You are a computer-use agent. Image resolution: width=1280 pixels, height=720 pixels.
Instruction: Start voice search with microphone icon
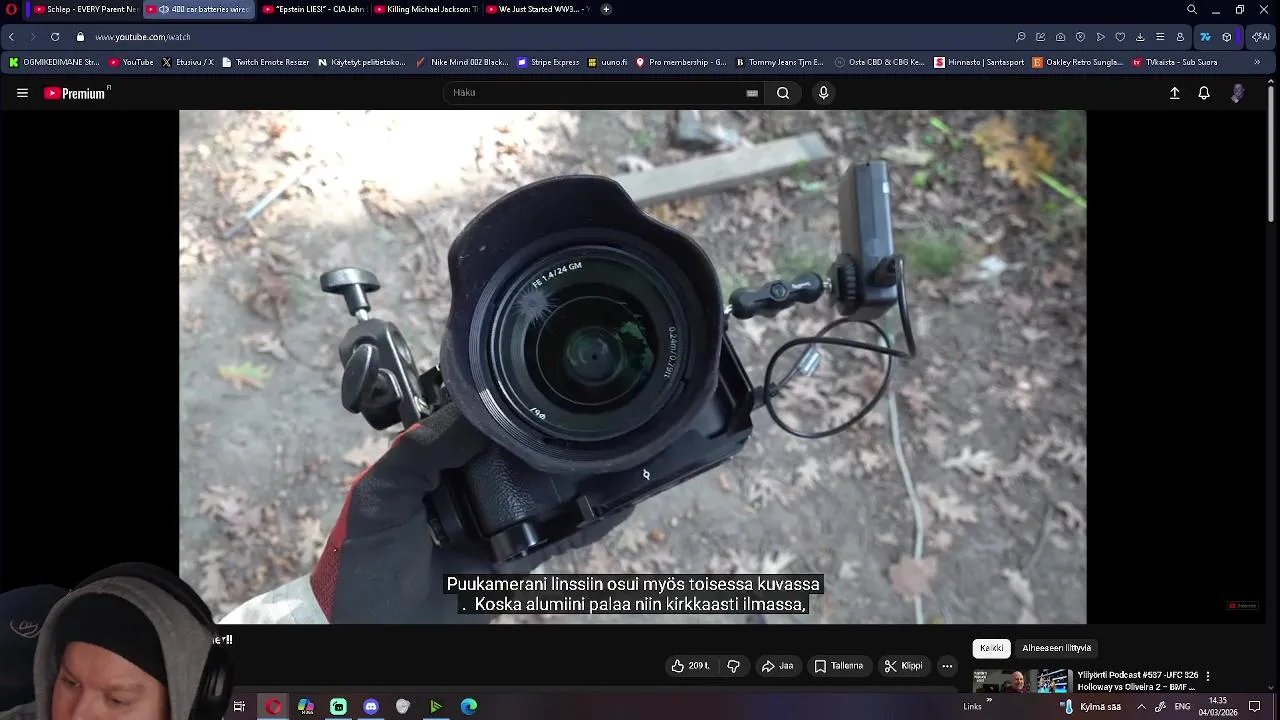823,93
